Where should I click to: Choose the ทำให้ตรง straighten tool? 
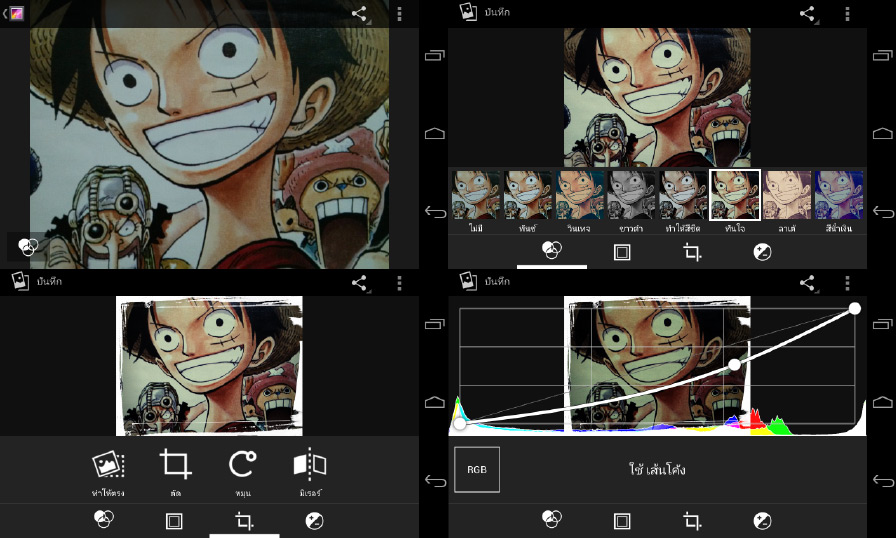coord(108,472)
